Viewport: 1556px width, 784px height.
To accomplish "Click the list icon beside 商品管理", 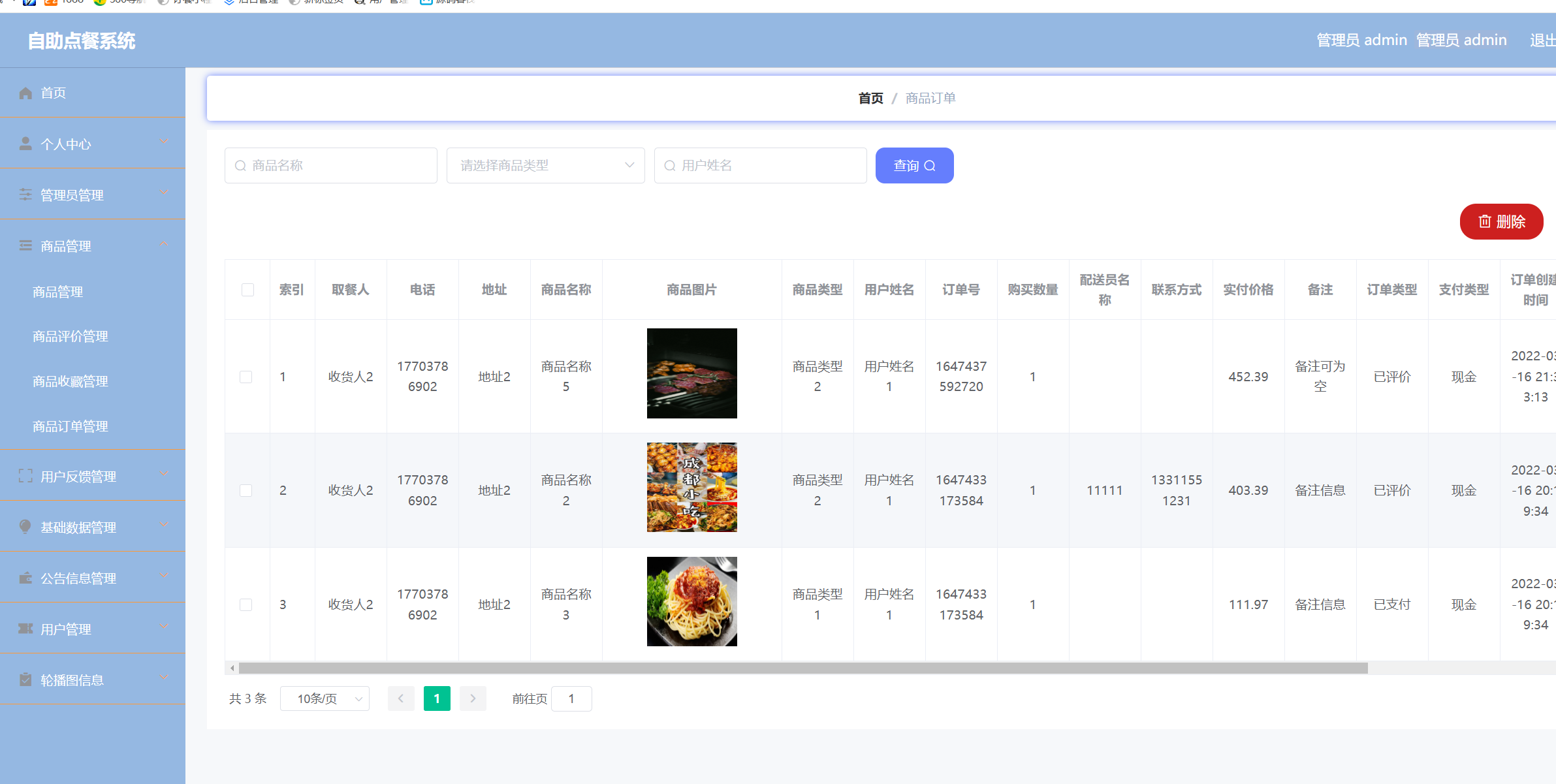I will [x=25, y=245].
